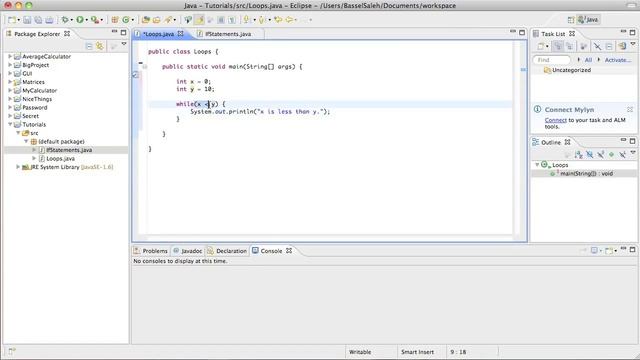Image resolution: width=640 pixels, height=360 pixels.
Task: Click the Open Perspective icon
Action: click(x=571, y=20)
